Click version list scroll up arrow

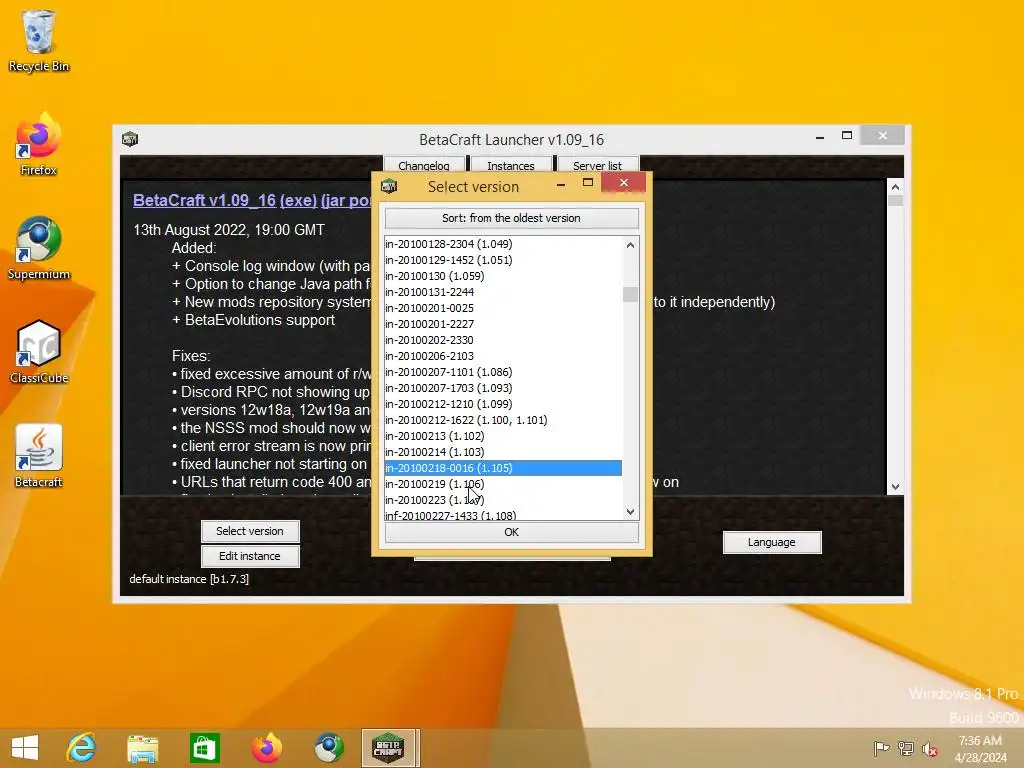(630, 245)
